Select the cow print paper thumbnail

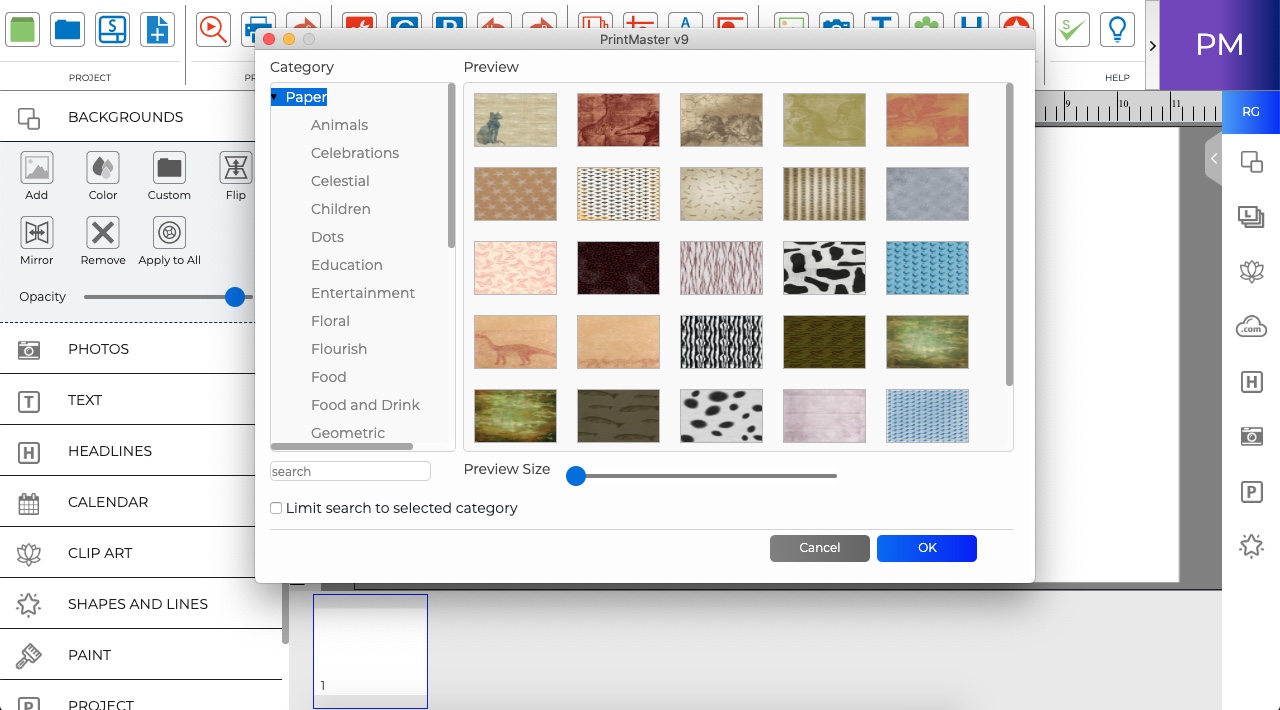coord(824,268)
